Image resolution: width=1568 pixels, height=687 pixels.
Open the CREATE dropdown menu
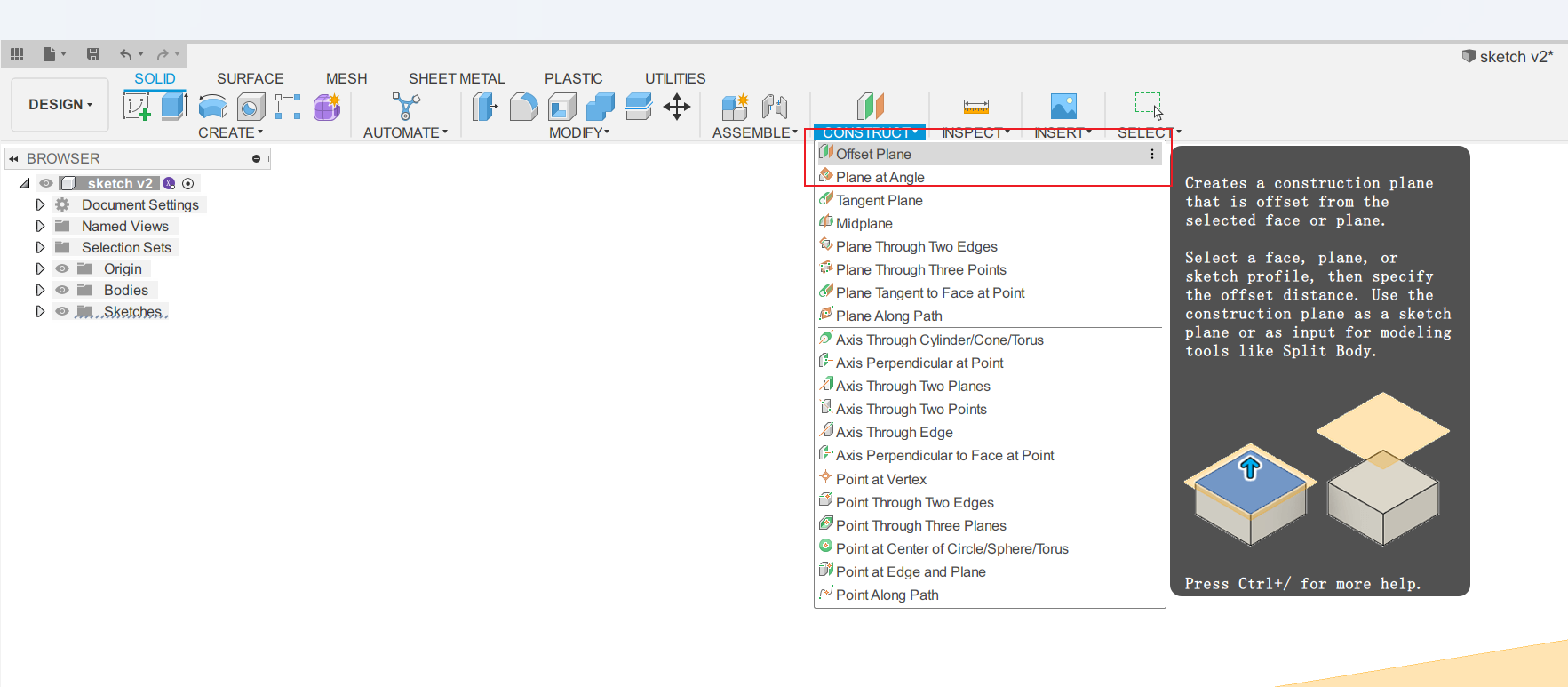pyautogui.click(x=231, y=132)
